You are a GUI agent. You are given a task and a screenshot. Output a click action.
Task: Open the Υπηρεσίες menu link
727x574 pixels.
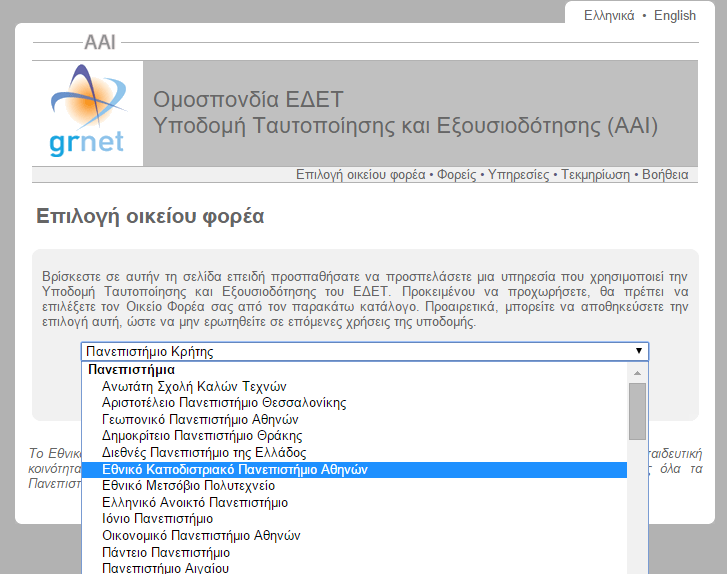point(518,175)
